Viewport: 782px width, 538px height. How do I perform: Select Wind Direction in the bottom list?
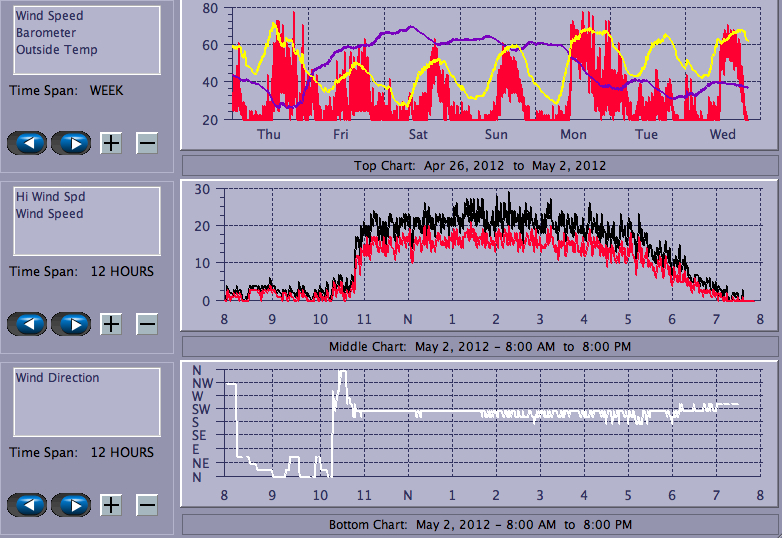57,378
